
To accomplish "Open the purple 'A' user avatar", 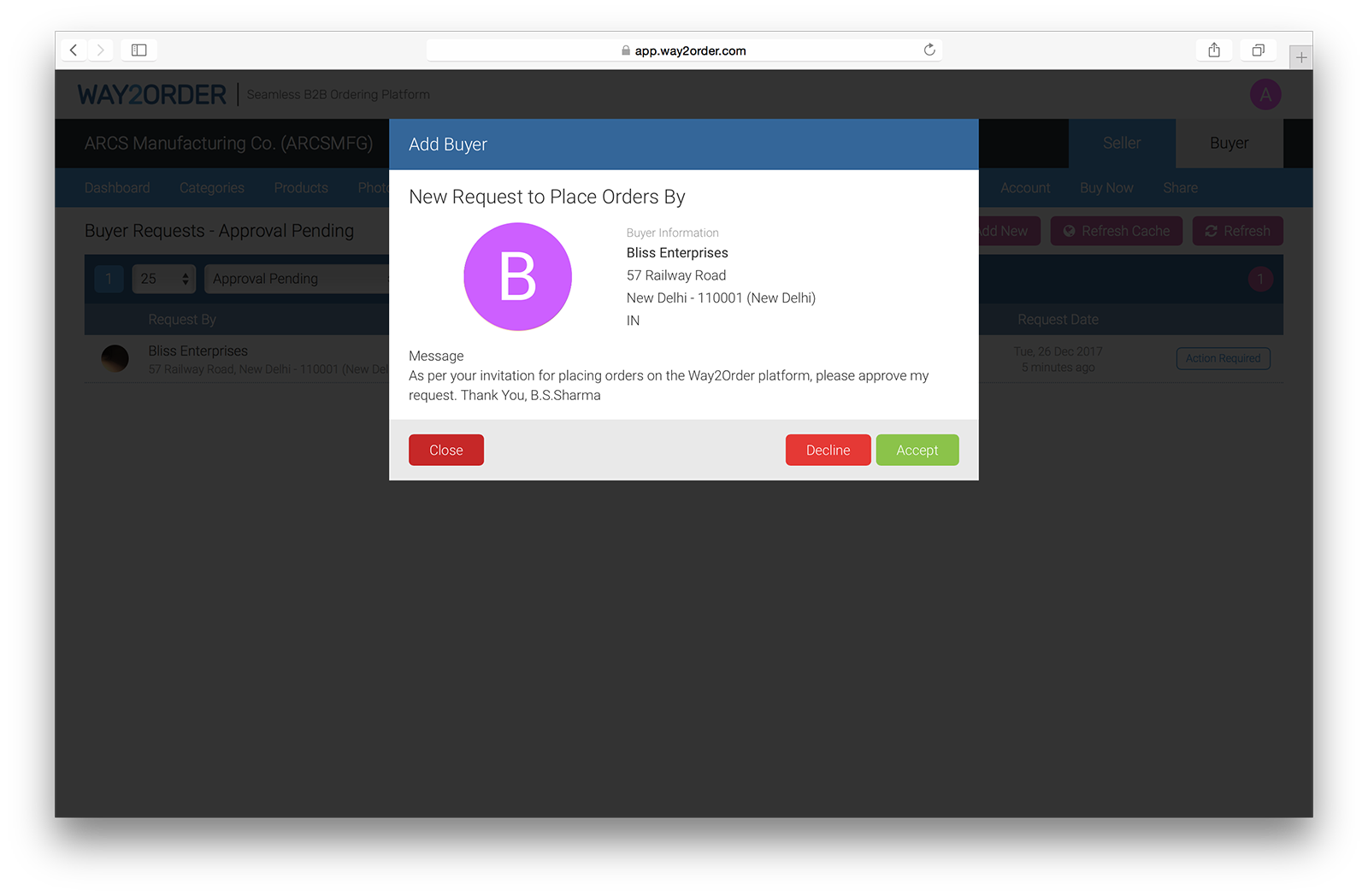I will click(x=1265, y=94).
